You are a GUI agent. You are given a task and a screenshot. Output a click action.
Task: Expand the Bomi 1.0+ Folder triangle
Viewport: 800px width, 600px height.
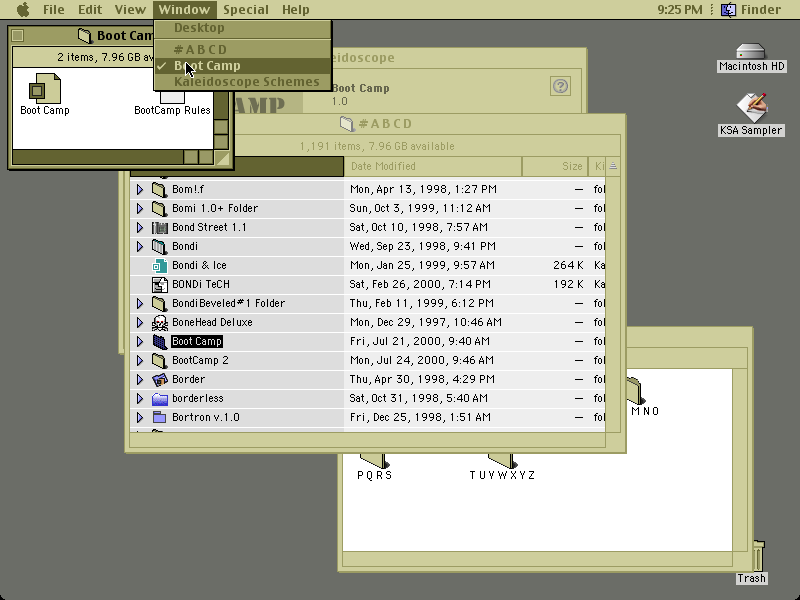[x=140, y=209]
